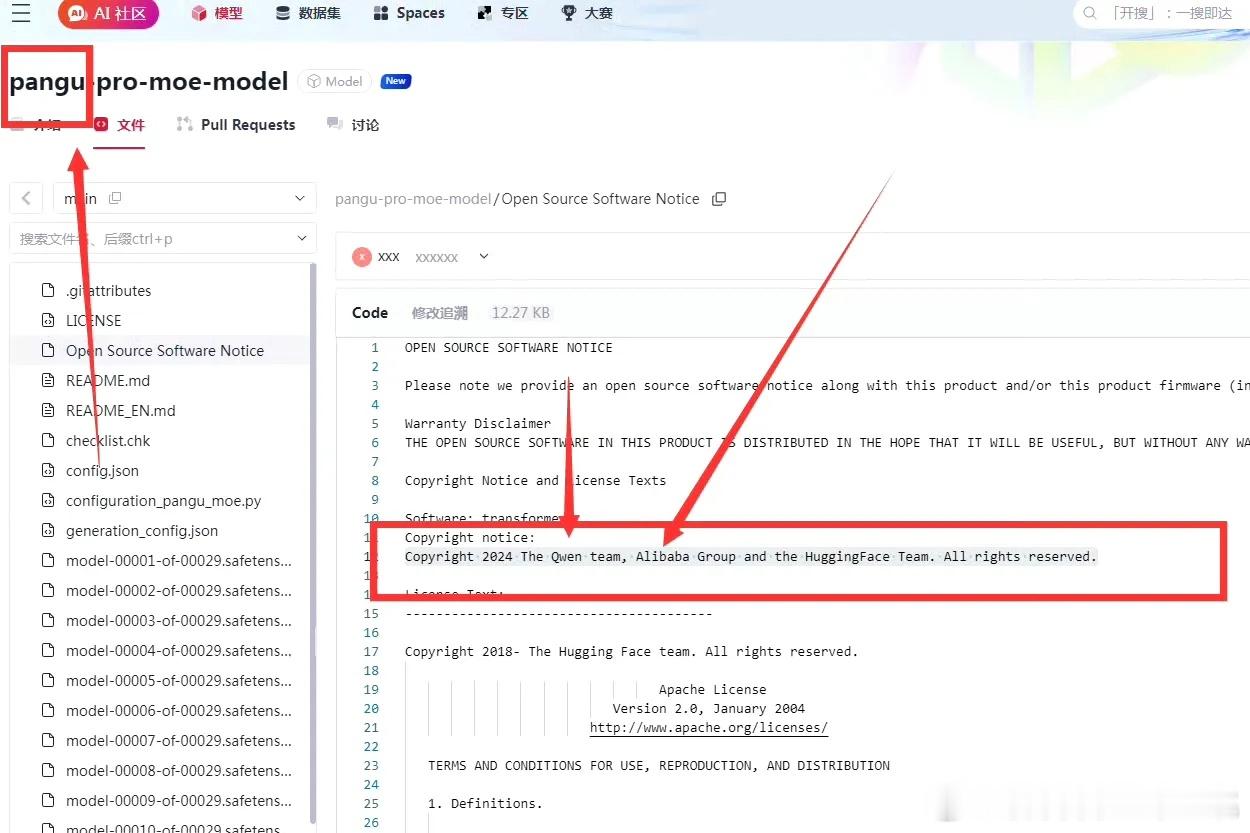Click the New badge
The height and width of the screenshot is (833, 1250).
[x=396, y=81]
